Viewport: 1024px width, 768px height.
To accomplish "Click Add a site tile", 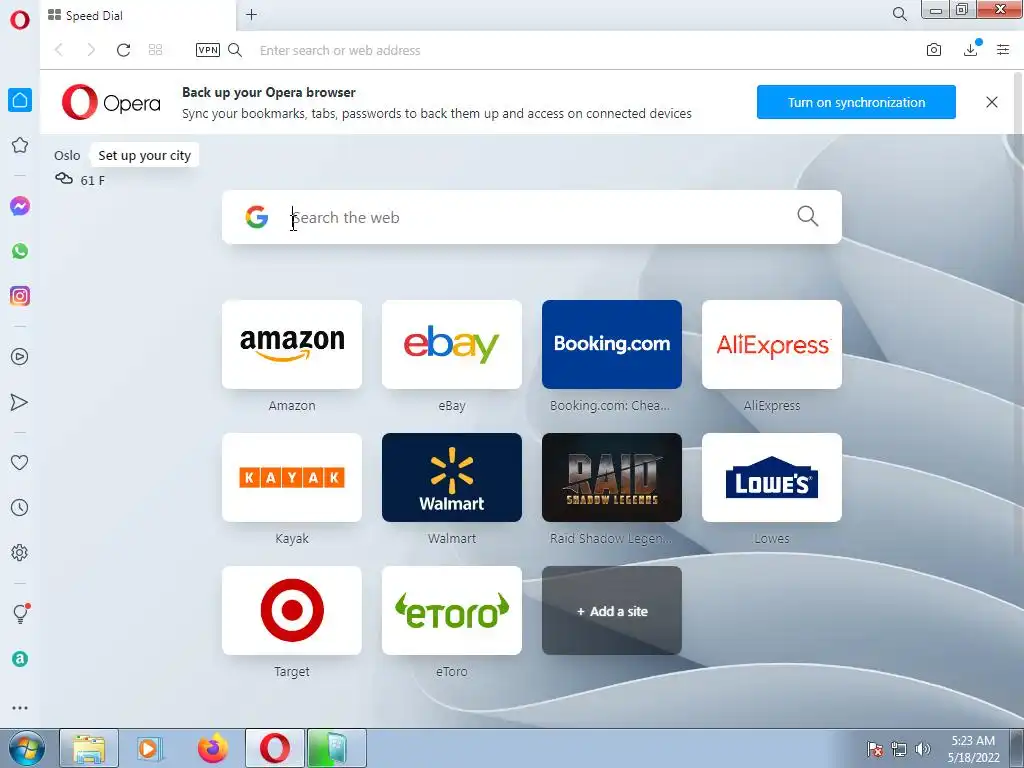I will [x=612, y=611].
